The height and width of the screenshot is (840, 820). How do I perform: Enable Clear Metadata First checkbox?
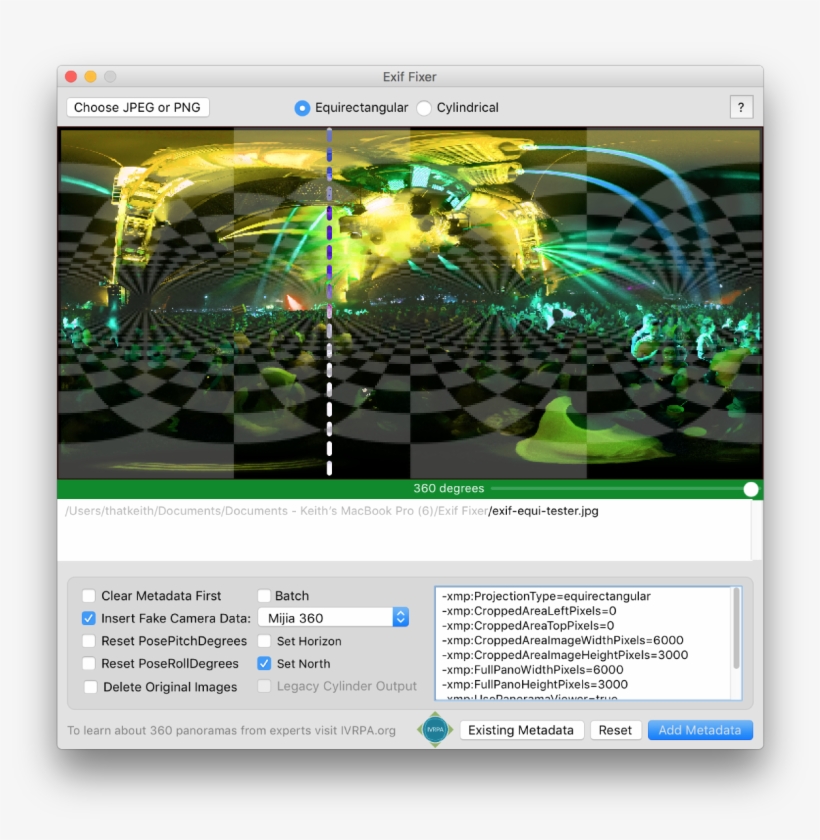click(x=89, y=596)
